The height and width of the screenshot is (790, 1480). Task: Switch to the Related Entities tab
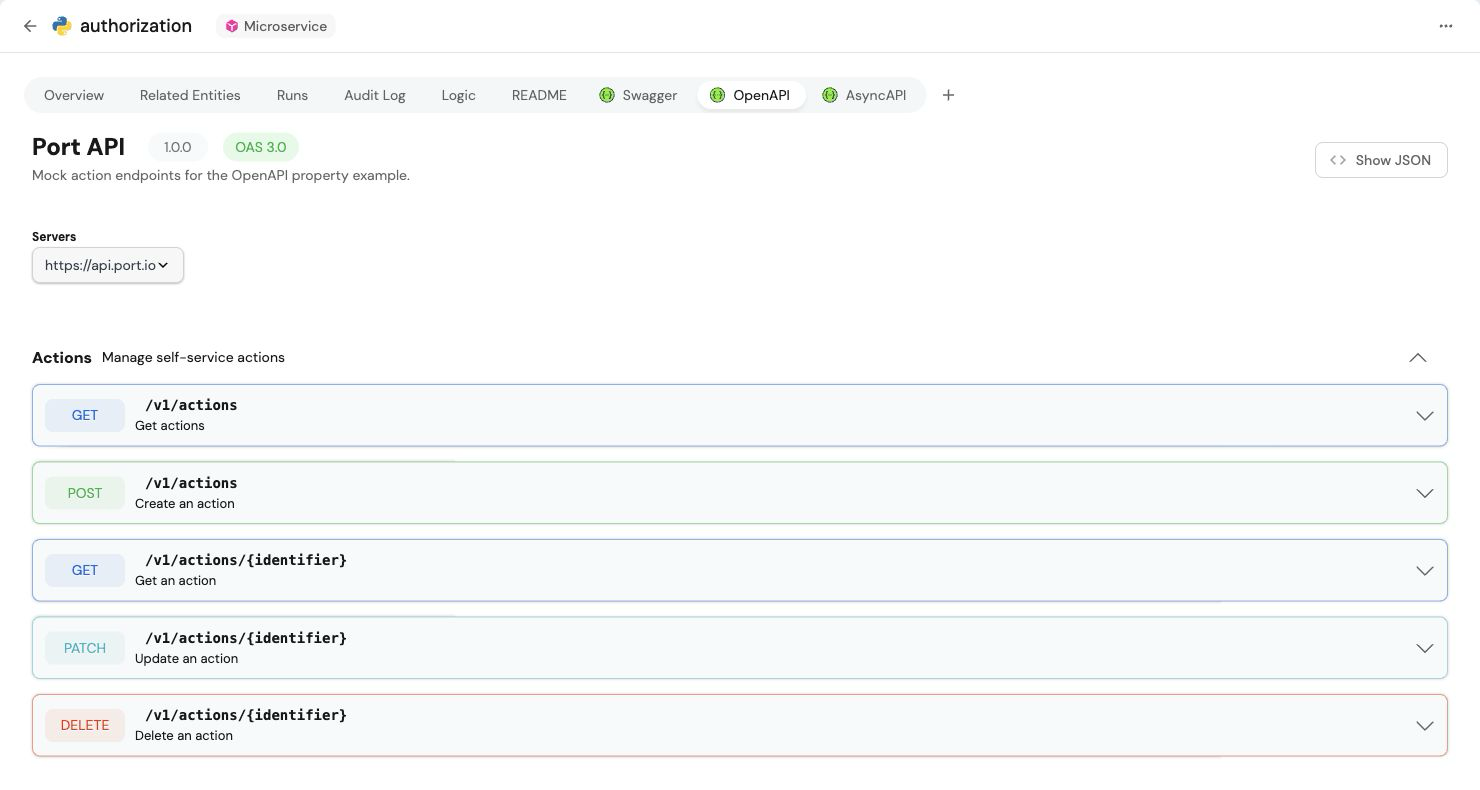pyautogui.click(x=190, y=95)
